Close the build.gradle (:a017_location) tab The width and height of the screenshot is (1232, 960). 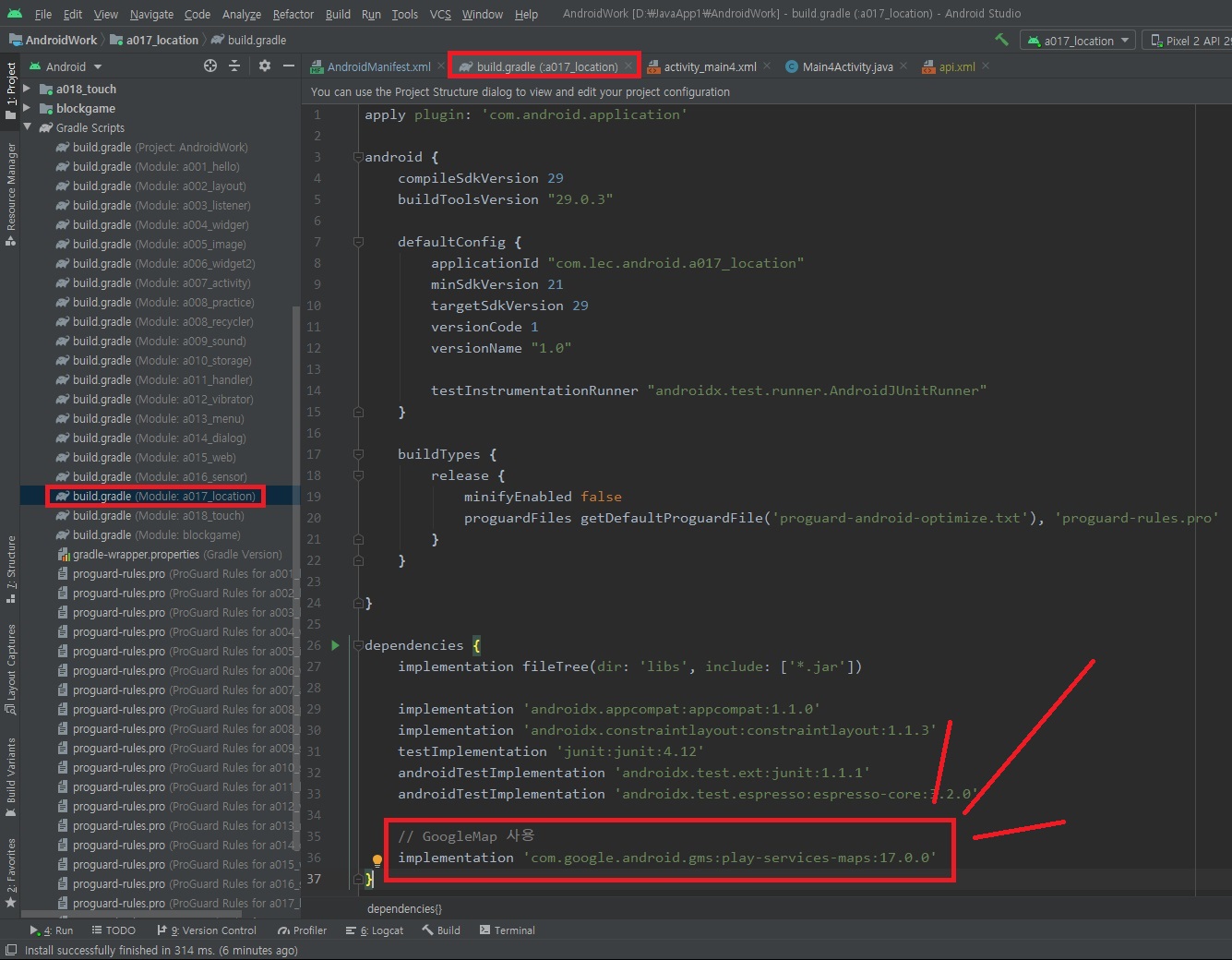[628, 66]
